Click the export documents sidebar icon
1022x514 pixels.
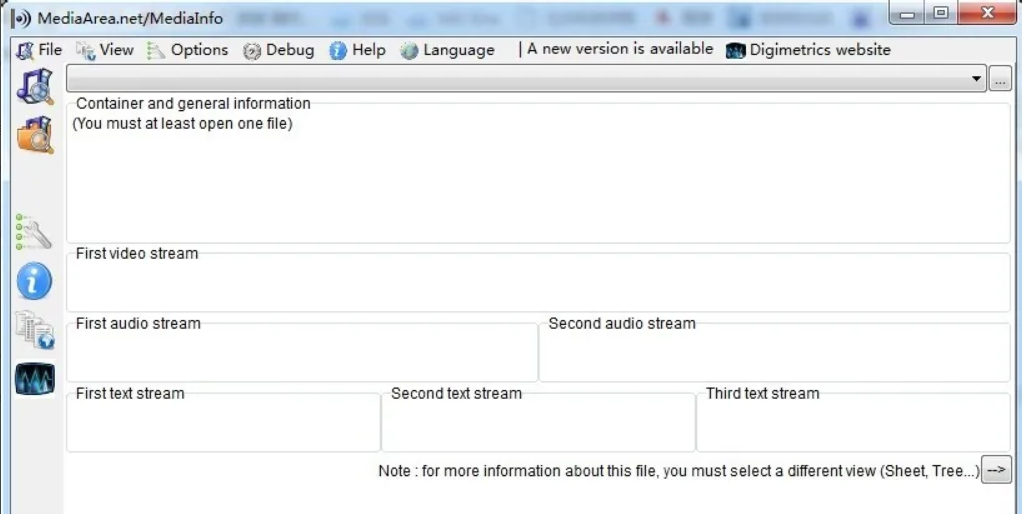pos(34,330)
